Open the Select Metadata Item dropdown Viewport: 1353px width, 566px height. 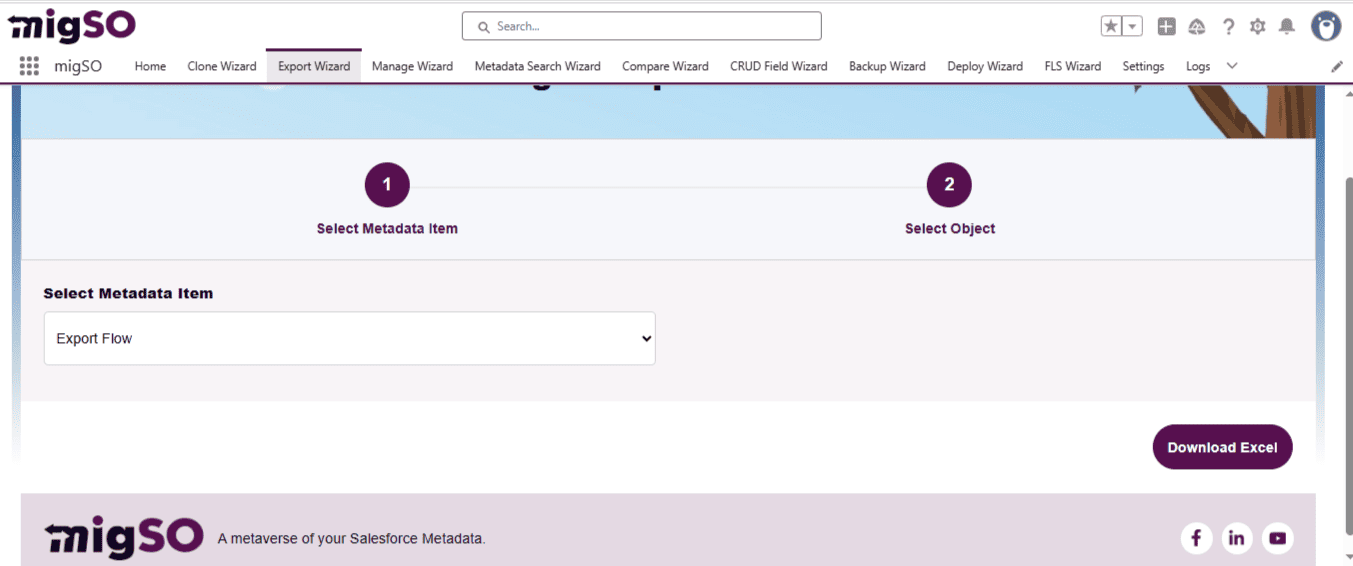point(350,338)
